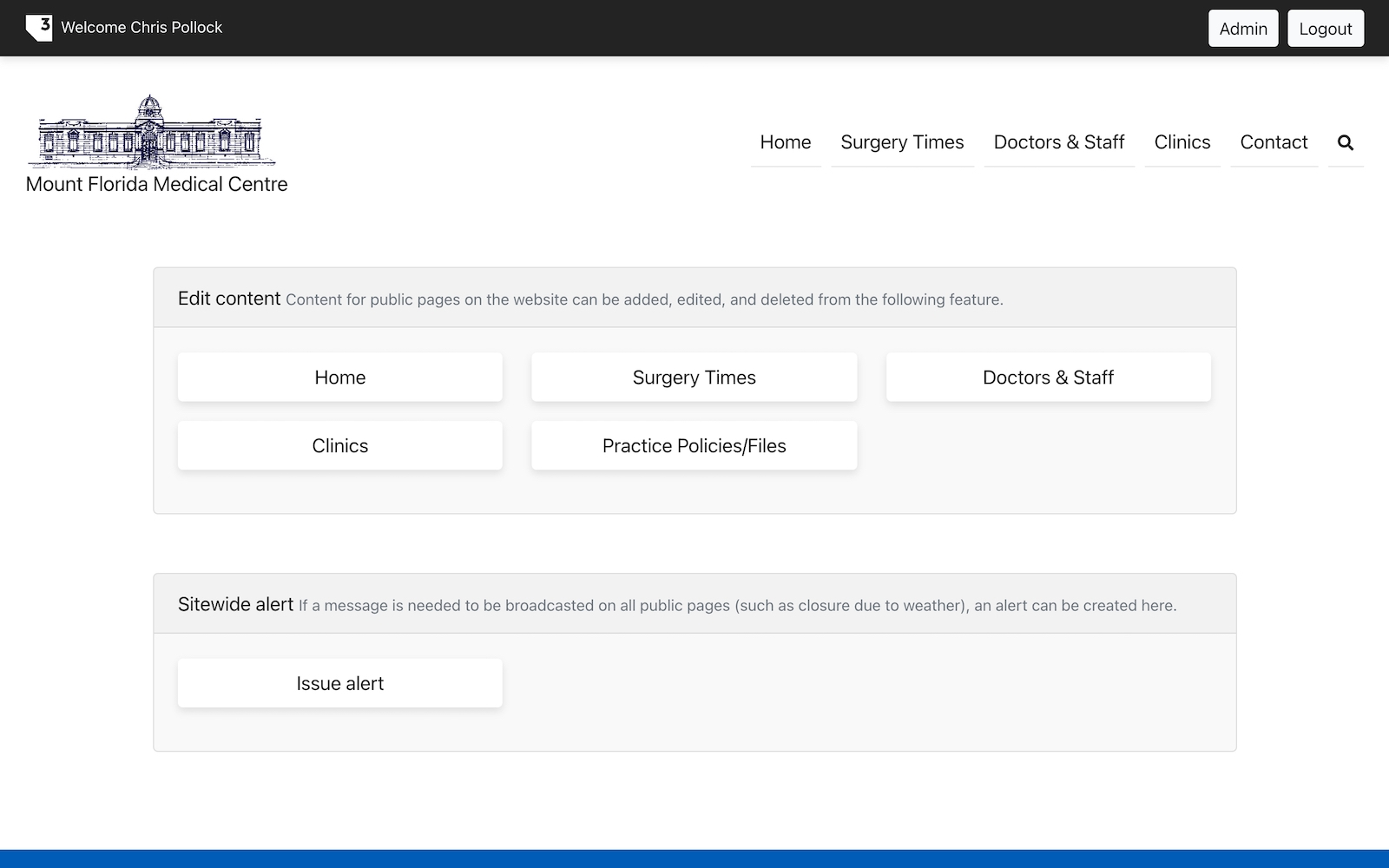Open the Contact page from the navigation
Image resolution: width=1389 pixels, height=868 pixels.
click(1274, 141)
